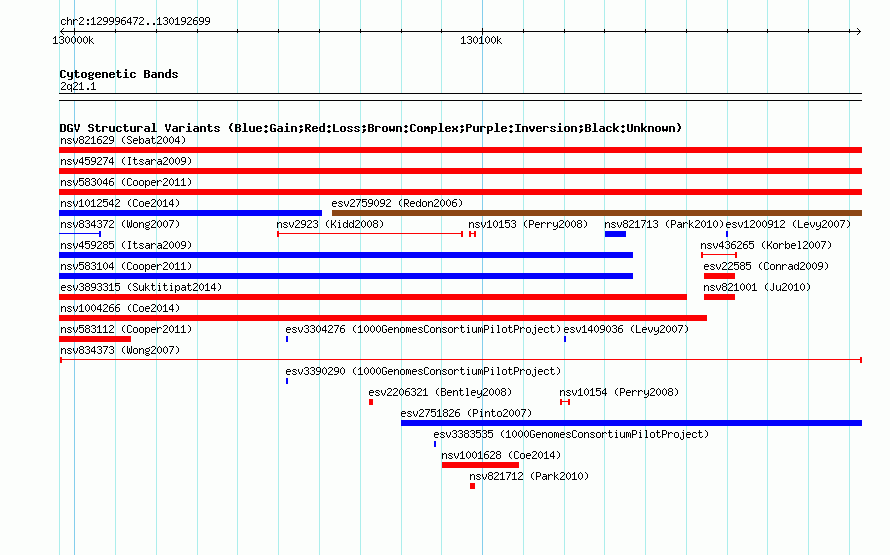Click the 2q21.1 cytogenetic band

click(x=460, y=97)
